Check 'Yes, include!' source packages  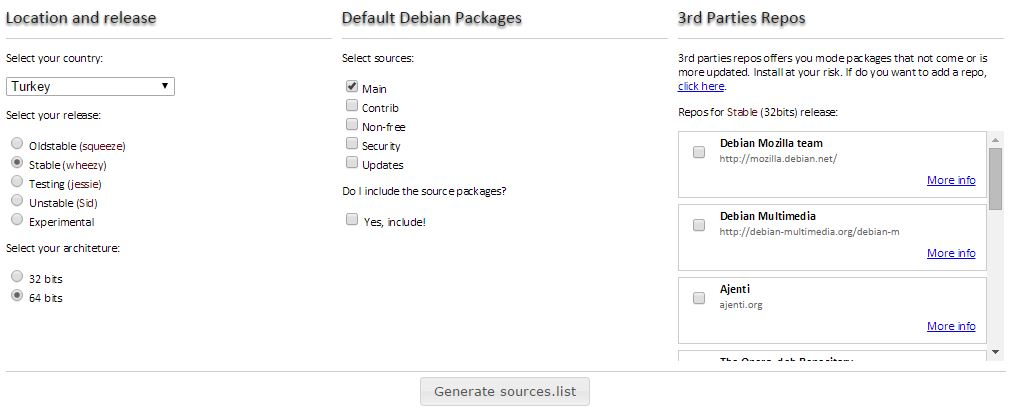tap(351, 220)
